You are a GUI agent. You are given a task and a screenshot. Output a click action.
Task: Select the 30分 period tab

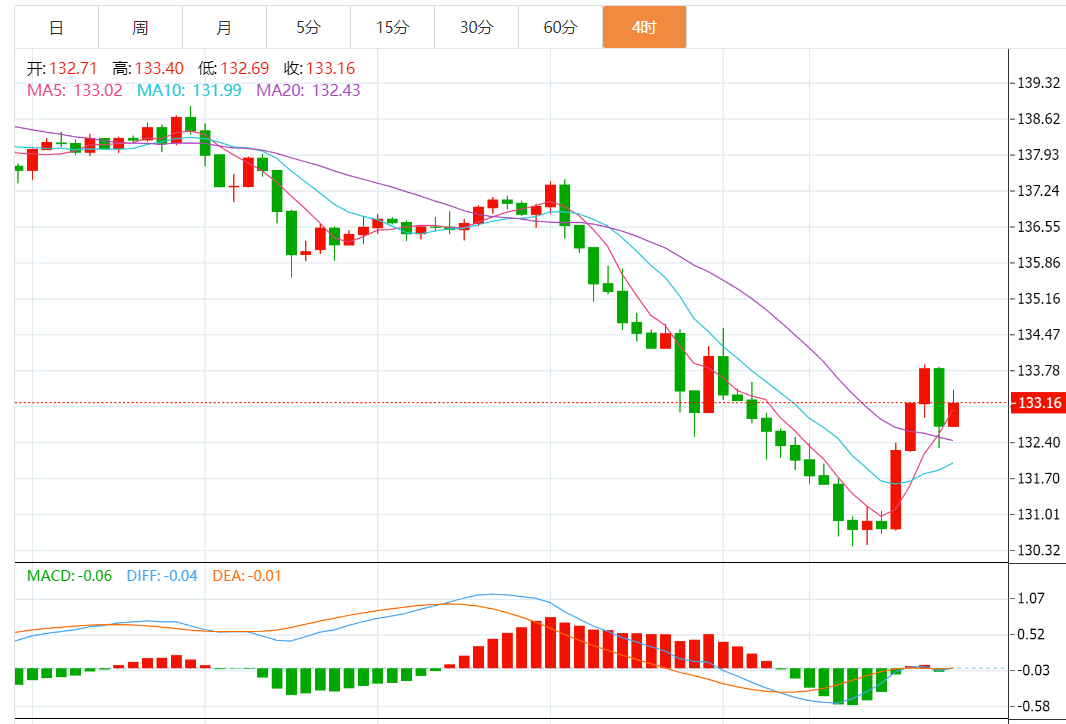click(476, 27)
